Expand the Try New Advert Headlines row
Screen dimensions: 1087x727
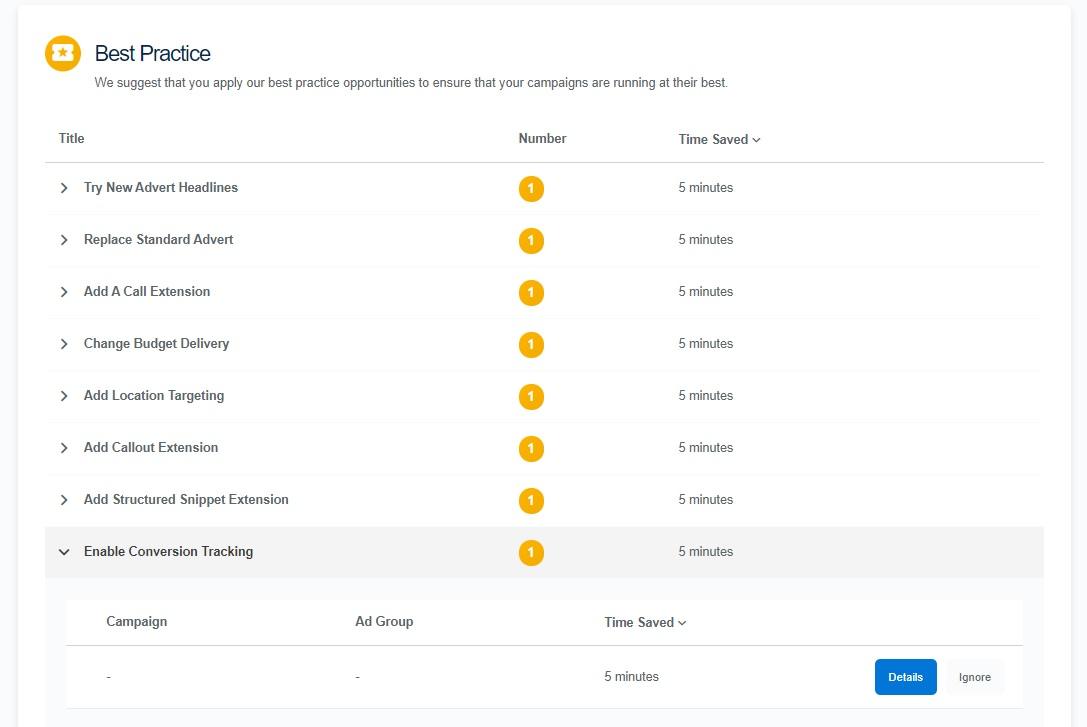pyautogui.click(x=64, y=187)
